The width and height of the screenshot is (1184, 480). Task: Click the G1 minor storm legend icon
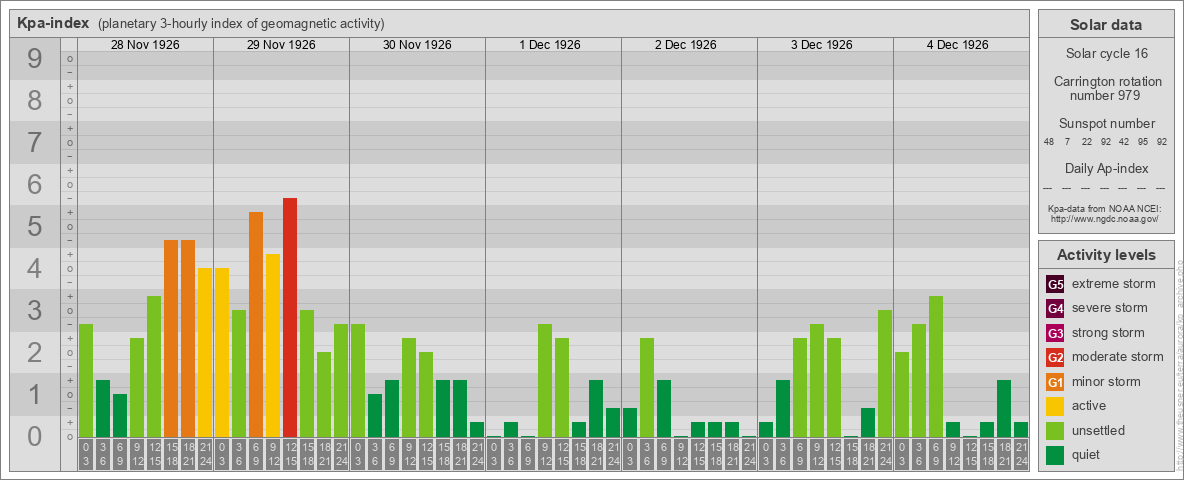(1055, 382)
